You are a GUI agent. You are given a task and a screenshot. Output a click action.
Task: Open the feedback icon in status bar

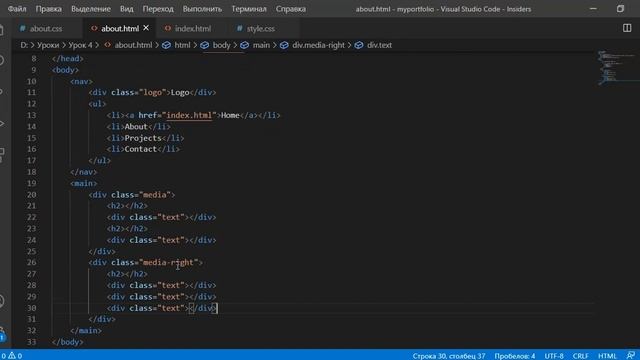(x=630, y=356)
